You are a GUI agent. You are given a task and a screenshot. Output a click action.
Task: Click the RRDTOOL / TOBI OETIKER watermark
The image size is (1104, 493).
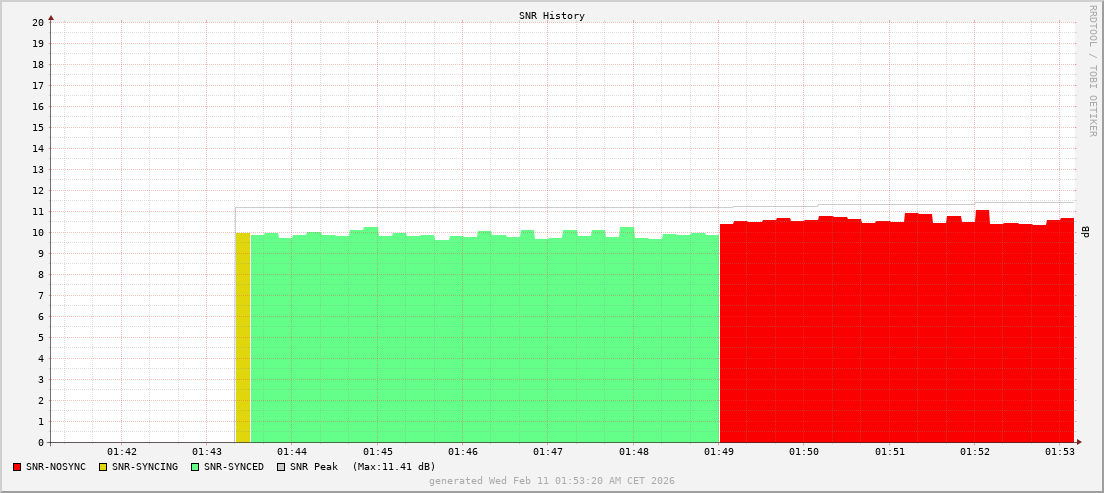tap(1092, 70)
